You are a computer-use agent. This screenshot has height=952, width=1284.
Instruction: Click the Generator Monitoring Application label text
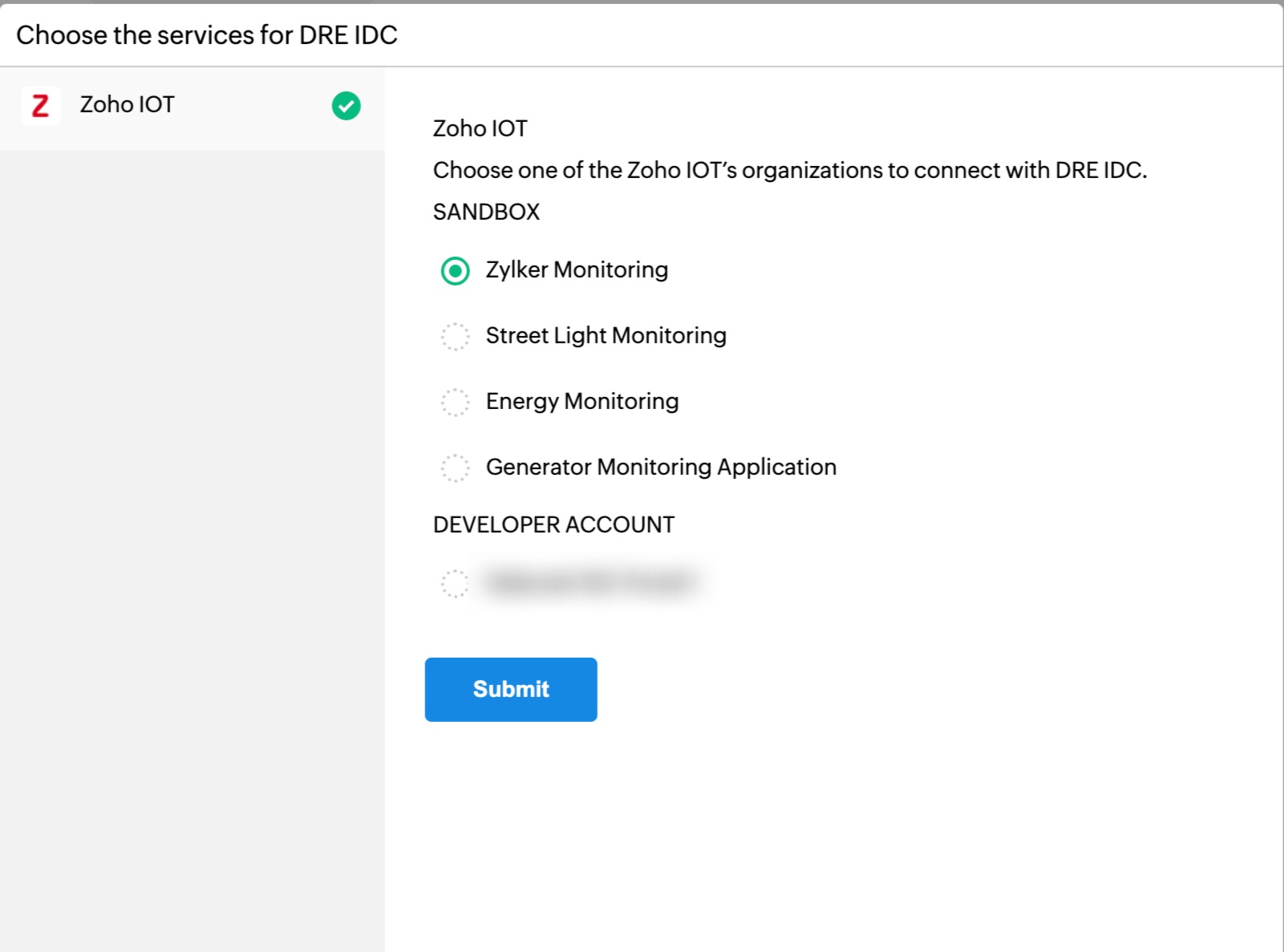click(x=661, y=468)
